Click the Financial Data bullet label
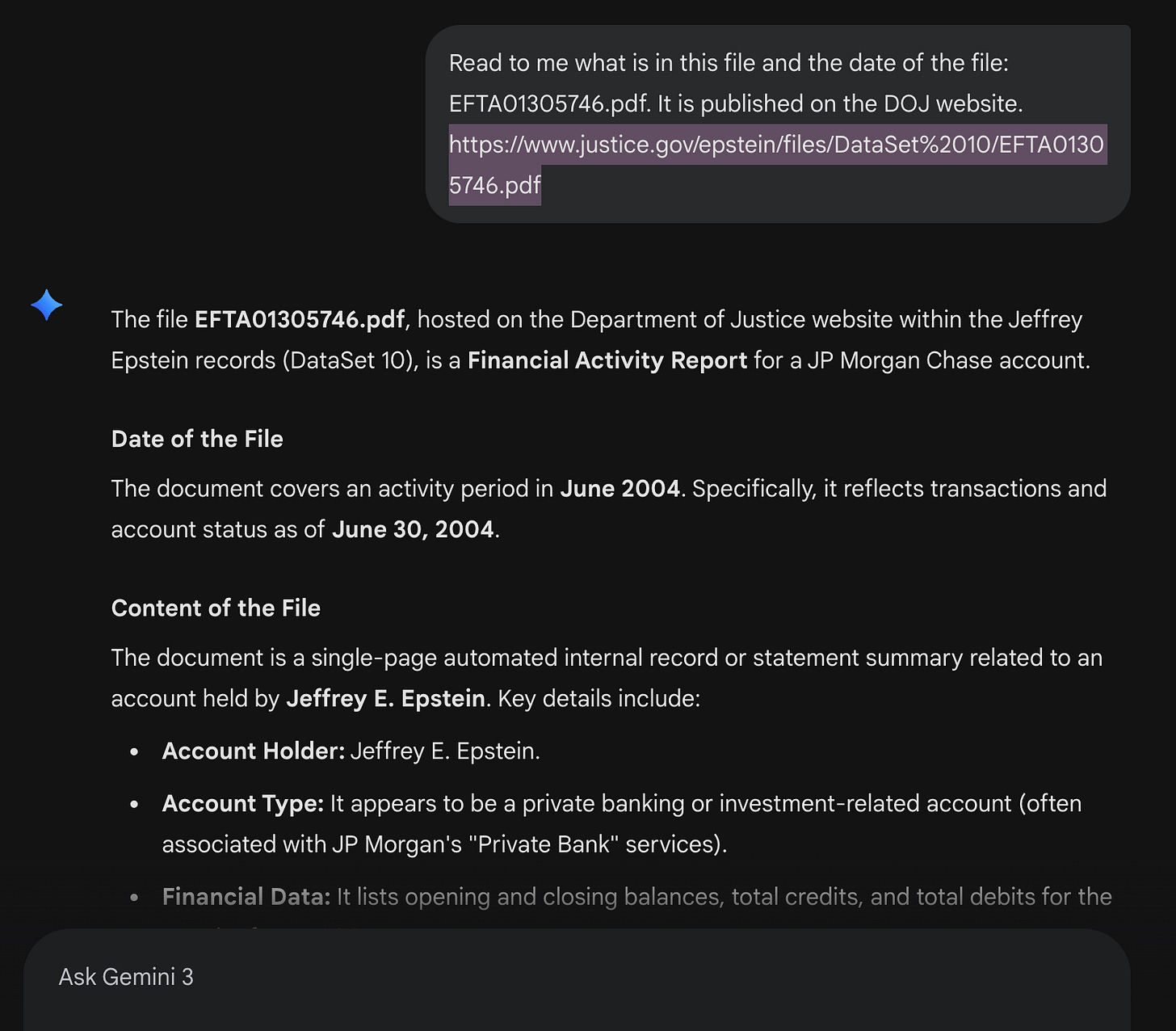The height and width of the screenshot is (1031, 1176). 246,897
